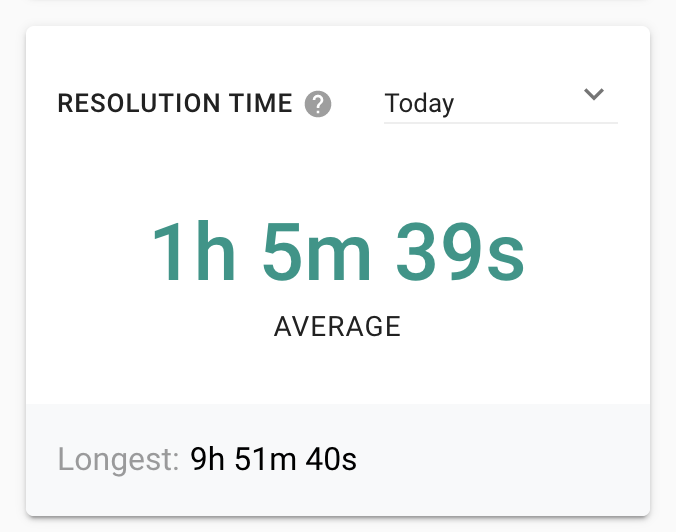Click the 39s seconds portion of average

(460, 252)
